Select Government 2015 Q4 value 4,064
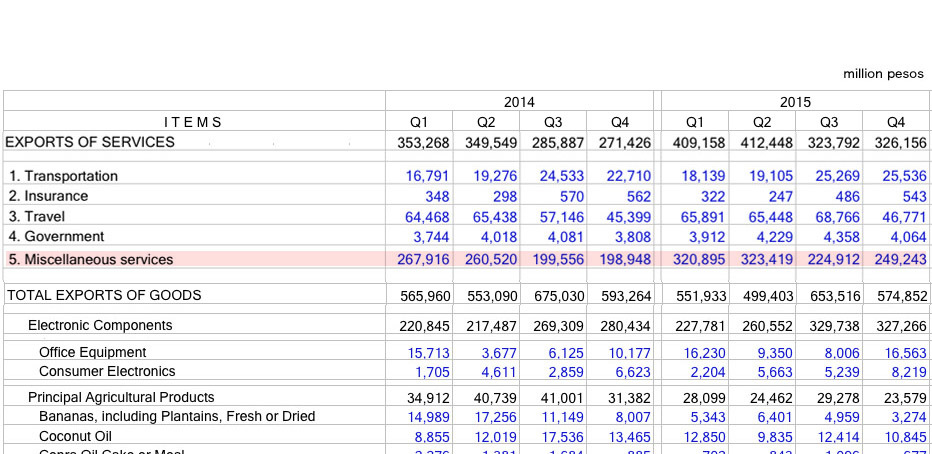 [908, 237]
